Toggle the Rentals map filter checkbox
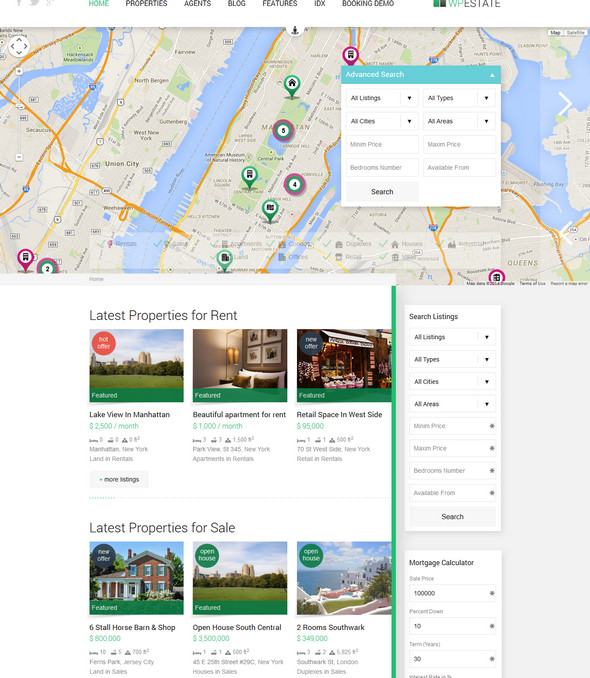 101,244
